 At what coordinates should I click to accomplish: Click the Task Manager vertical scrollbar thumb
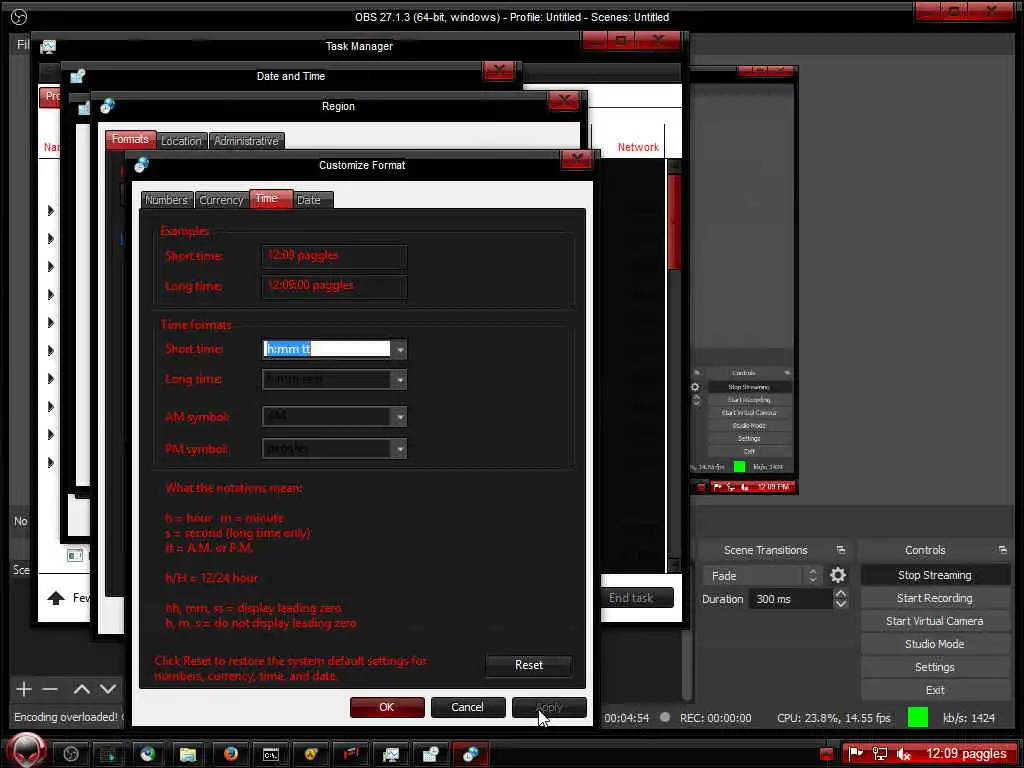tap(674, 222)
